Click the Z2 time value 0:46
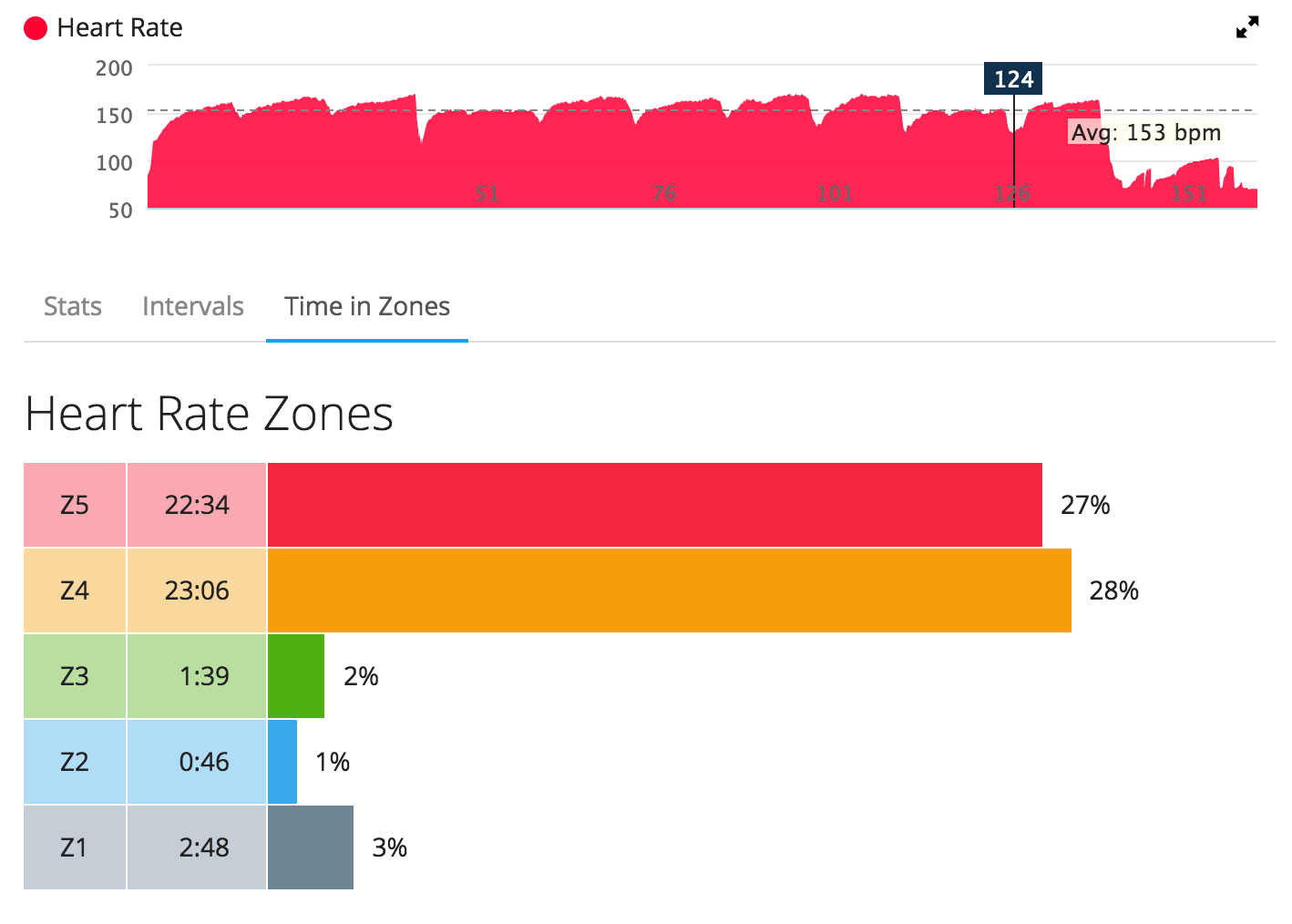This screenshot has width=1292, height=924. [204, 762]
